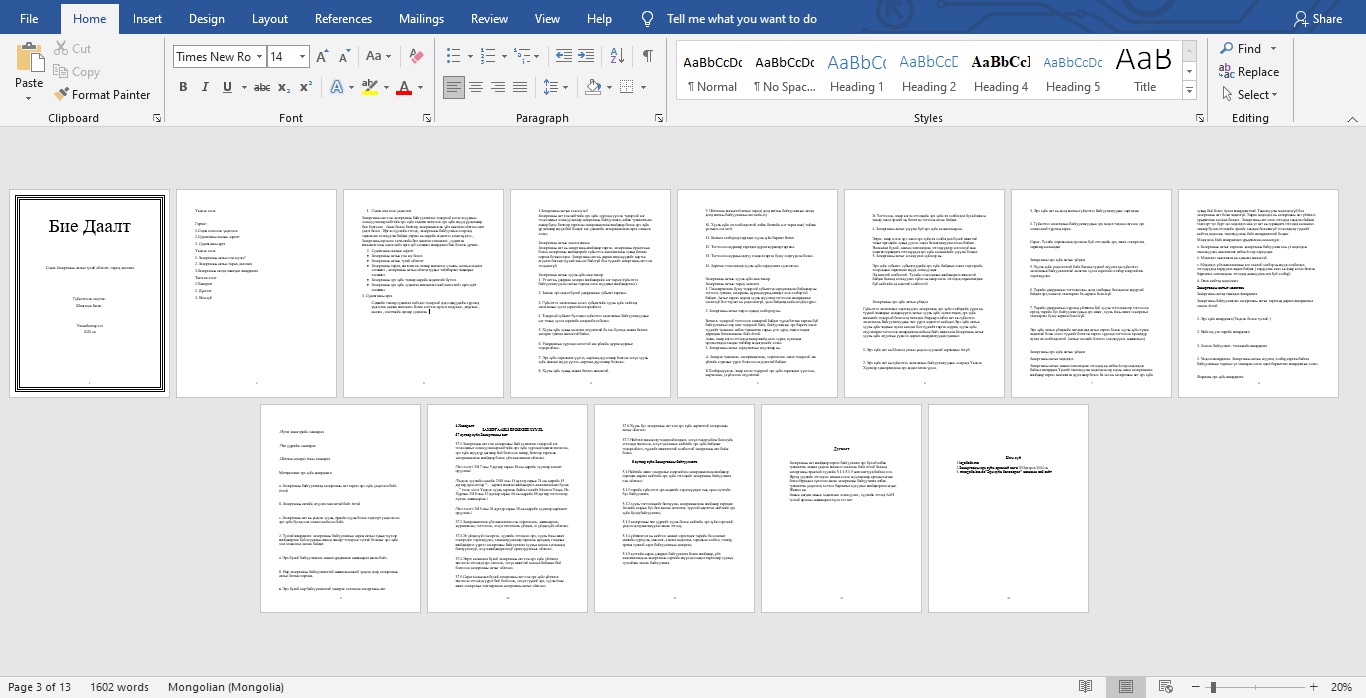Open the font name dropdown

coord(258,57)
